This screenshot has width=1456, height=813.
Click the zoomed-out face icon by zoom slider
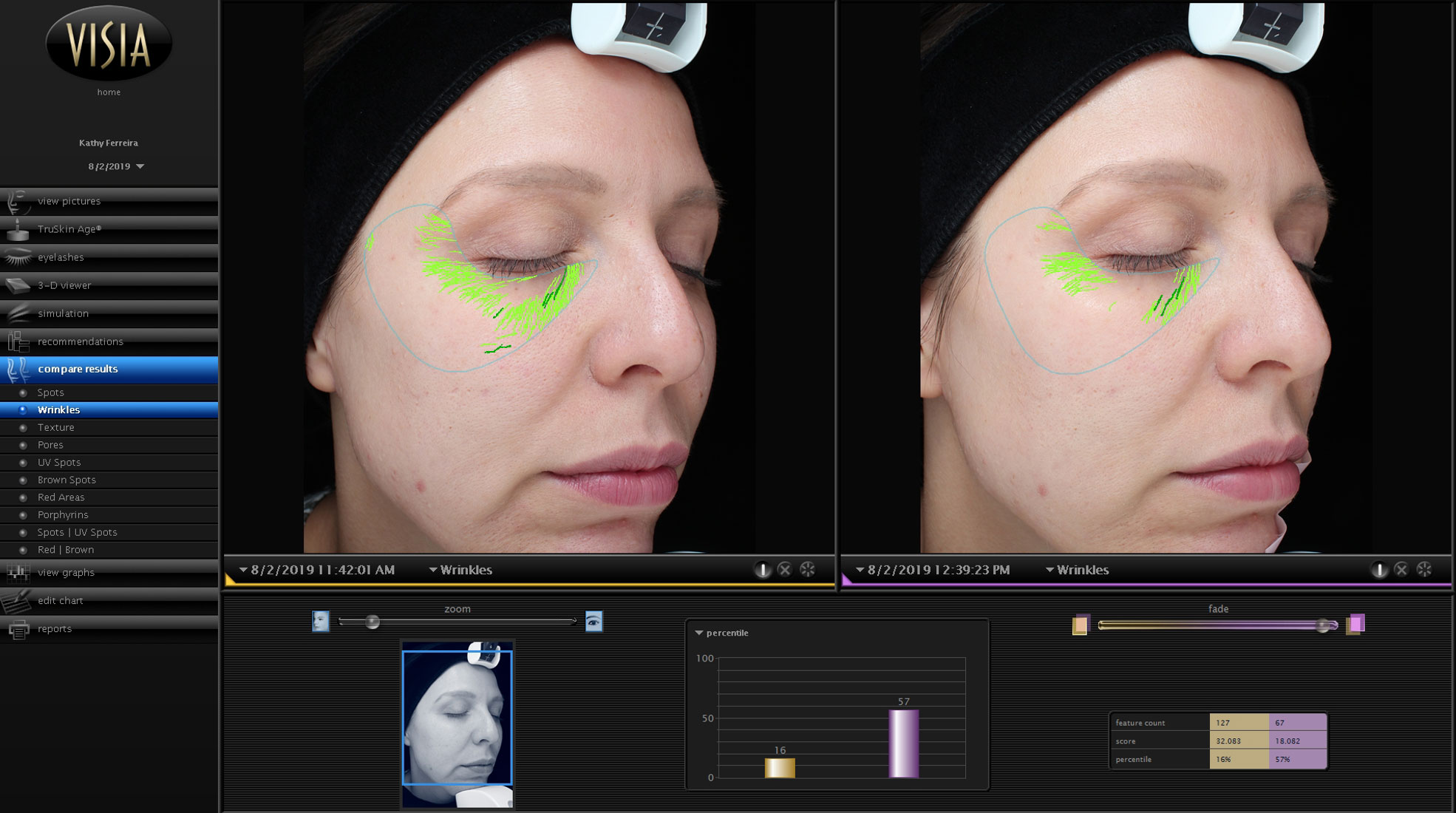(320, 621)
